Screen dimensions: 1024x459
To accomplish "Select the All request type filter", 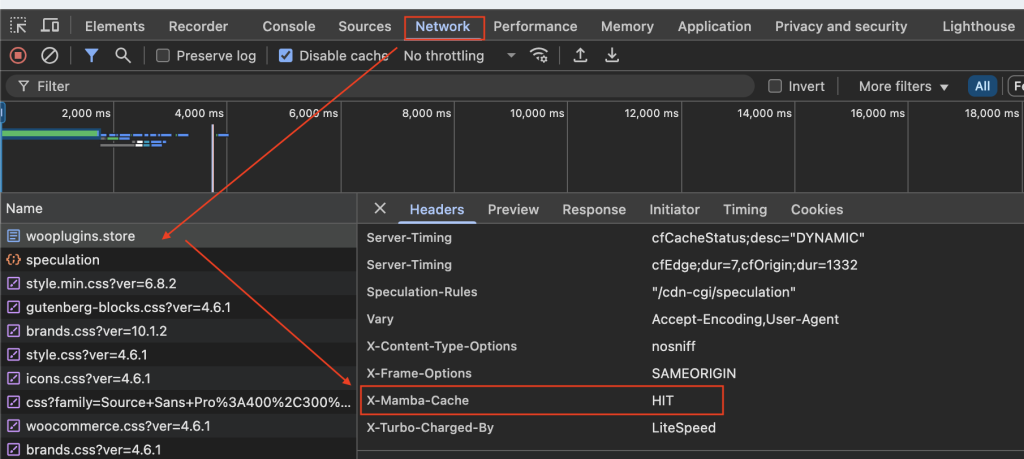I will [x=983, y=87].
